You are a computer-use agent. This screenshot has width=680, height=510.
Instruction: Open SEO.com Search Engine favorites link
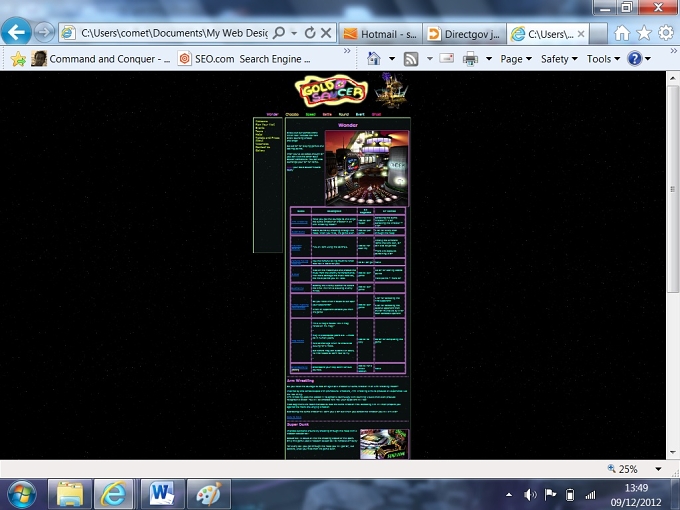tap(245, 59)
